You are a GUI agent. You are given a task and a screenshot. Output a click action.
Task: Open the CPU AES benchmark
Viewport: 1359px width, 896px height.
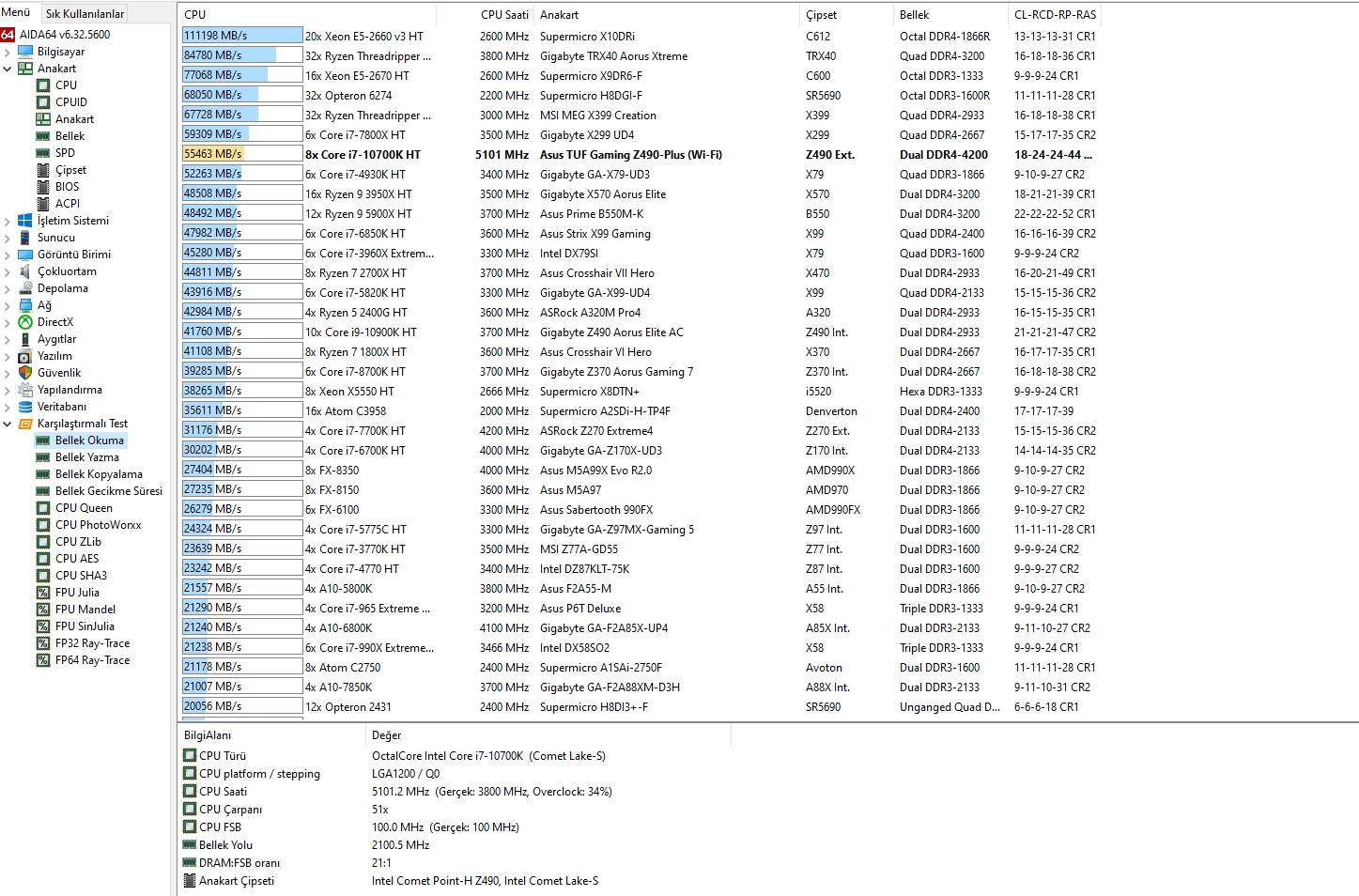(x=77, y=559)
